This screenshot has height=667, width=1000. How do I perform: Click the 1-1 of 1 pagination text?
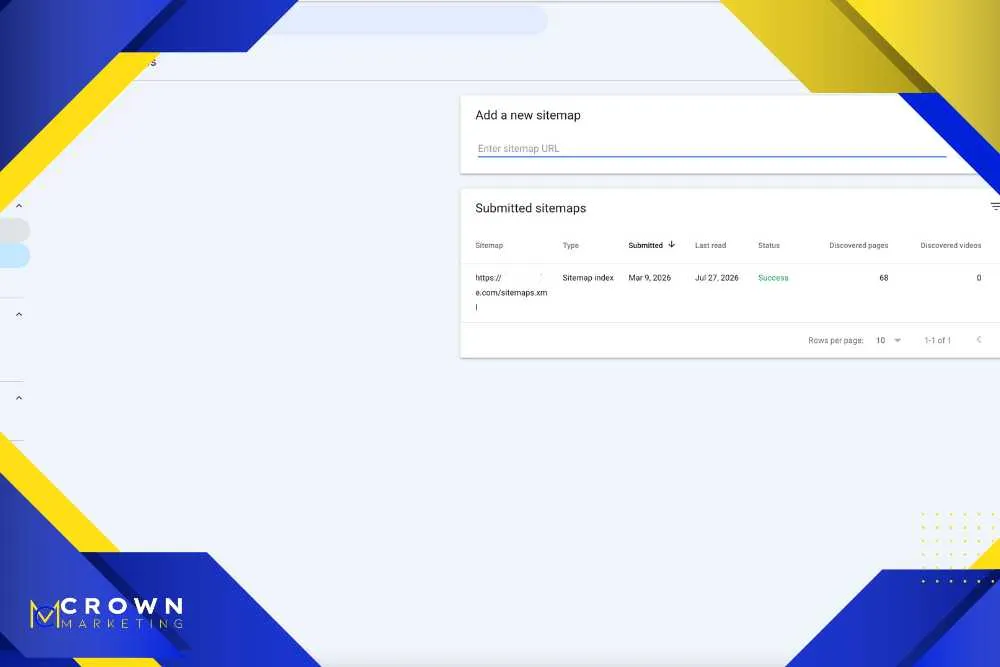pos(938,341)
